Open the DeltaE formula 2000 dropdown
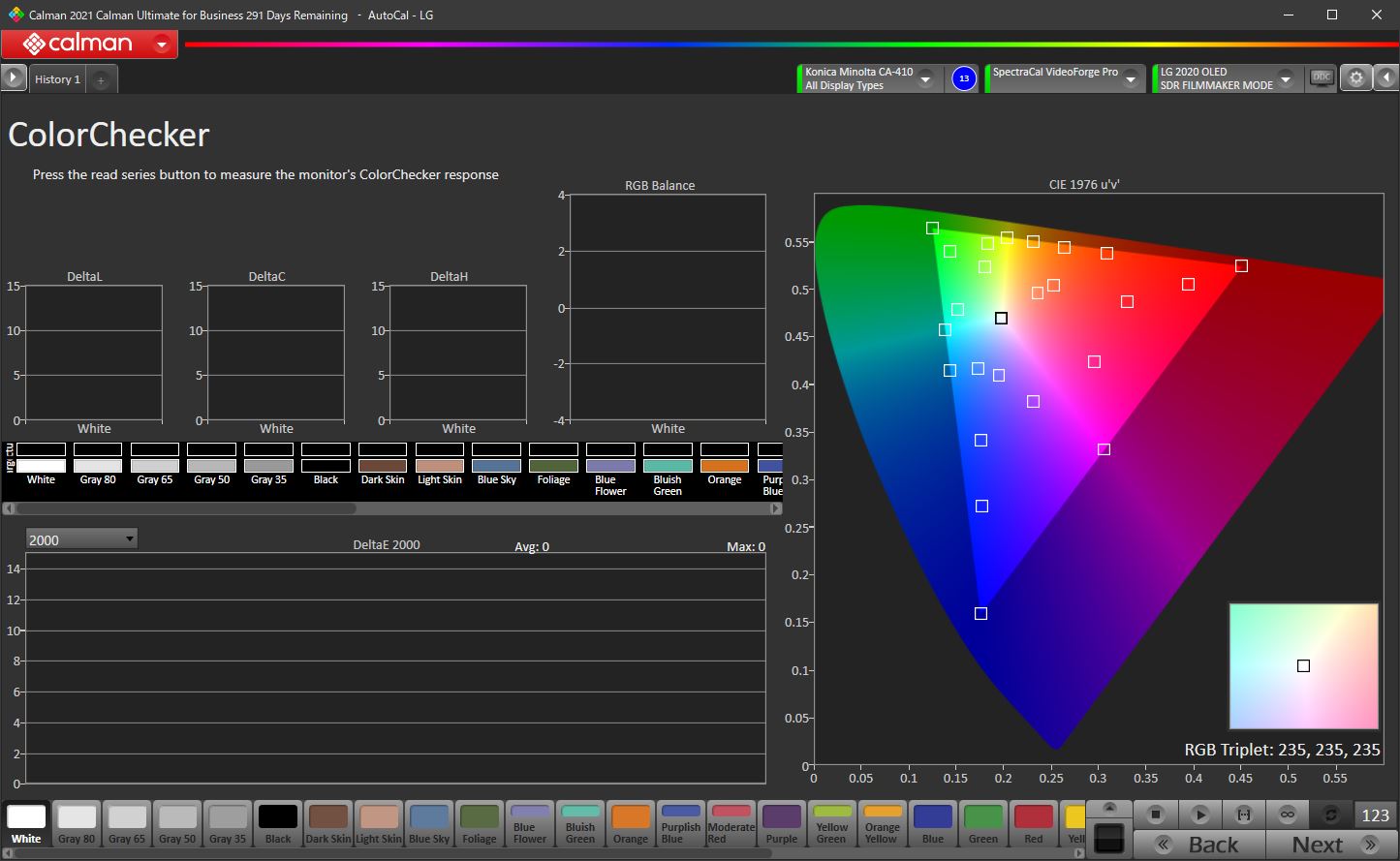Screen dimensions: 1400x861 pos(81,539)
